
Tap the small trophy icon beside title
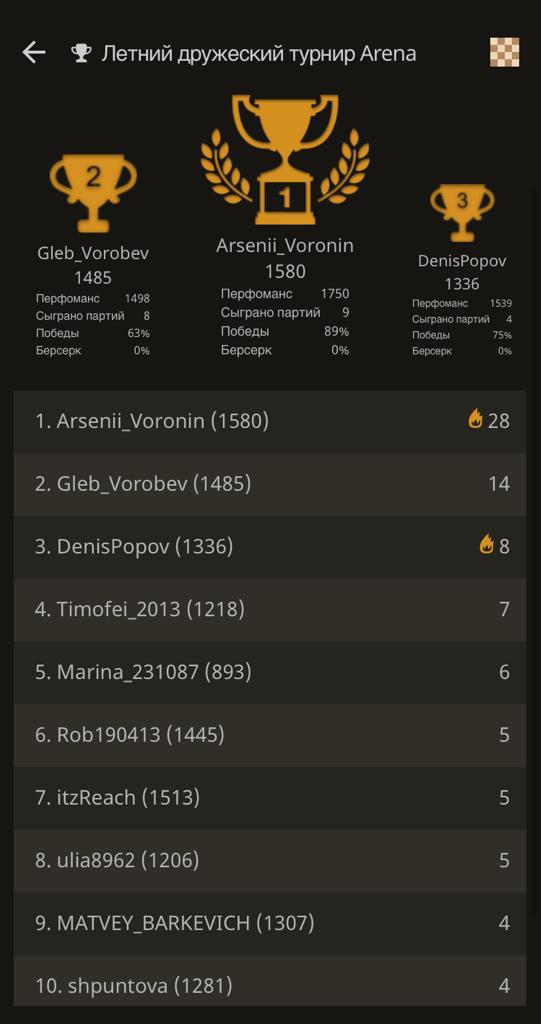pyautogui.click(x=80, y=53)
